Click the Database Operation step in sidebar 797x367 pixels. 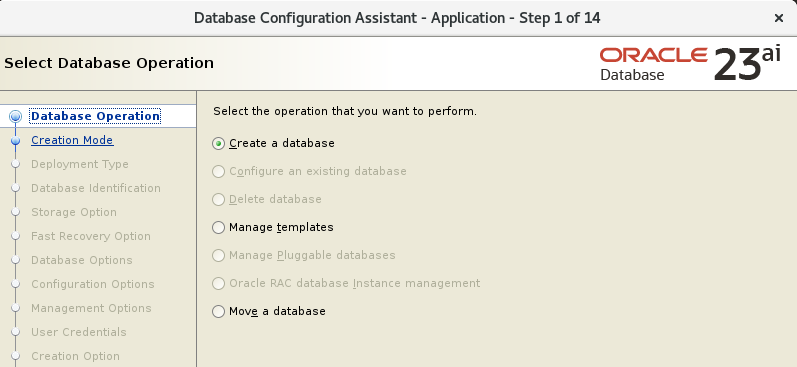pos(96,116)
